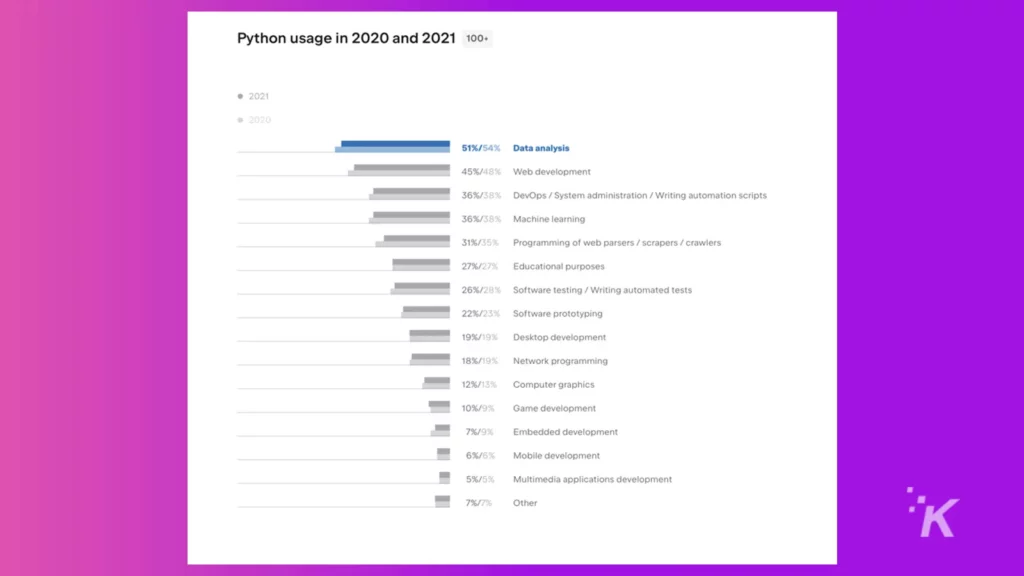Screen dimensions: 1024x576
Task: Click the 7%/9% value
Action: (479, 432)
